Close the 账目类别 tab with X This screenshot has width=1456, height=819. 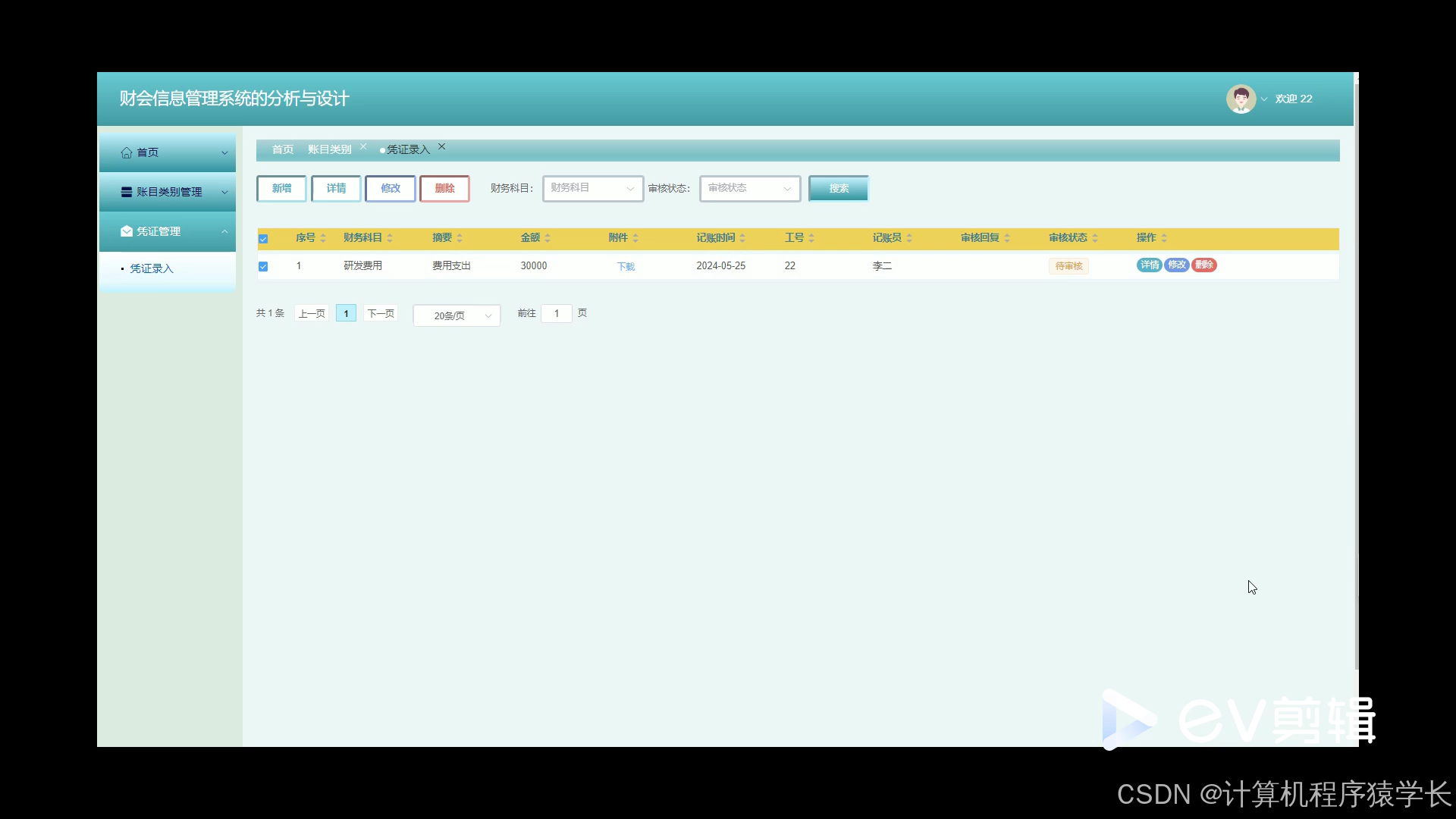(x=363, y=147)
